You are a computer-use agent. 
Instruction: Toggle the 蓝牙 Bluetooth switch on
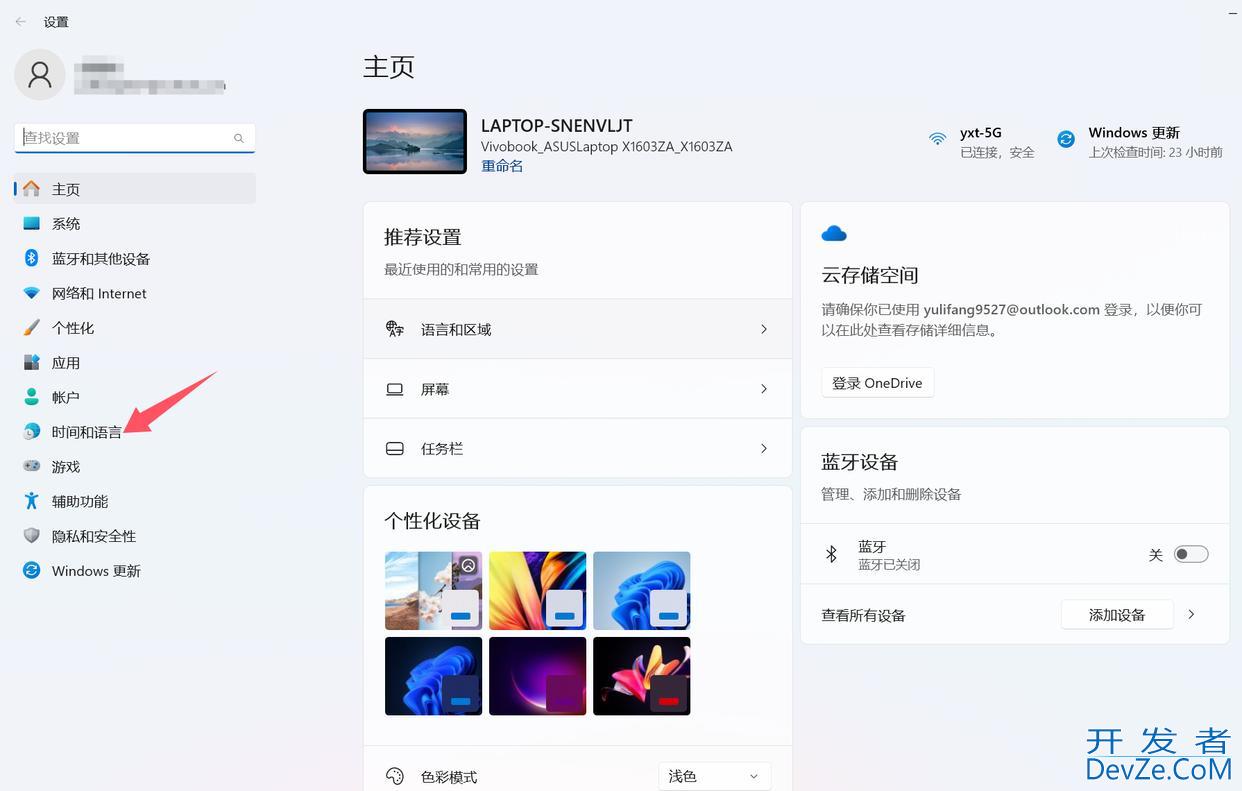(x=1190, y=554)
